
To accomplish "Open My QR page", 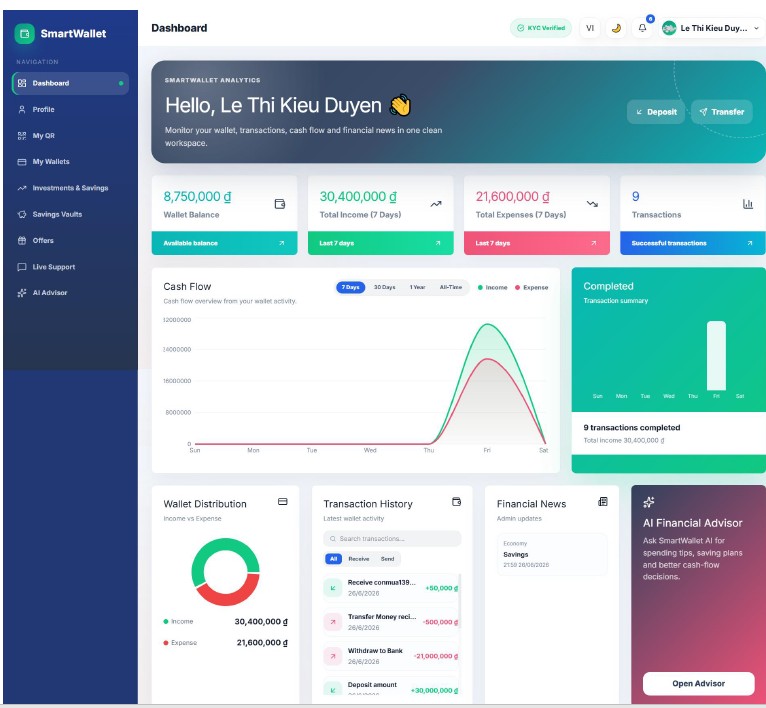I will 70,135.
